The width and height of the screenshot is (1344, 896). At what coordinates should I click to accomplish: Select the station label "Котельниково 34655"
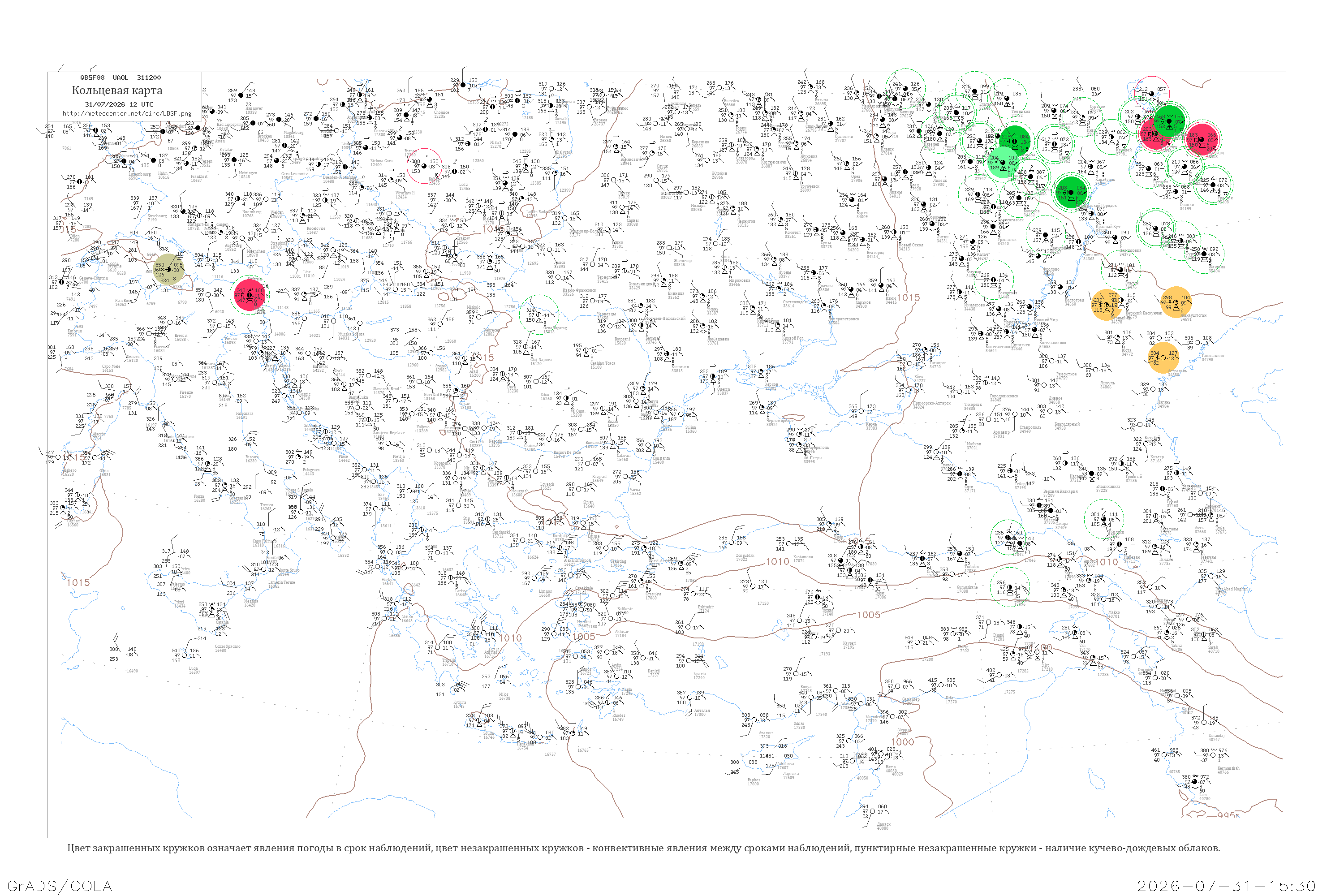(1052, 345)
